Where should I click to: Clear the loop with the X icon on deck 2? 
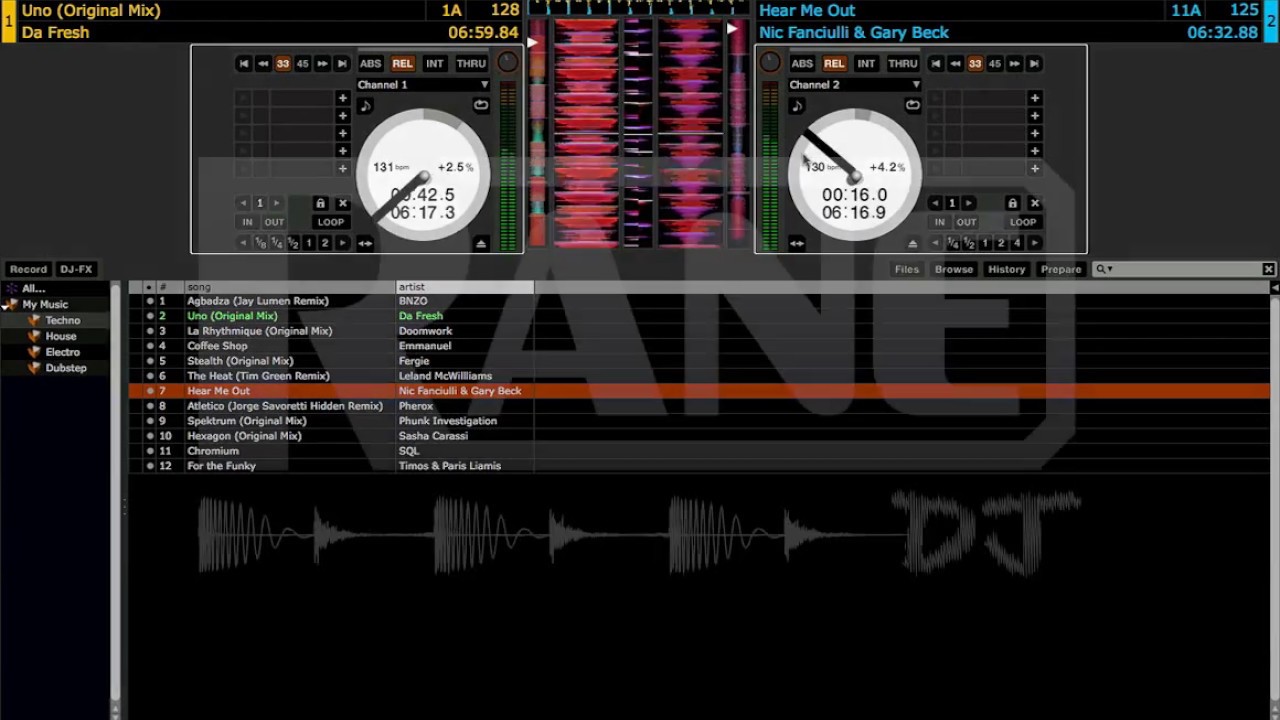1035,203
